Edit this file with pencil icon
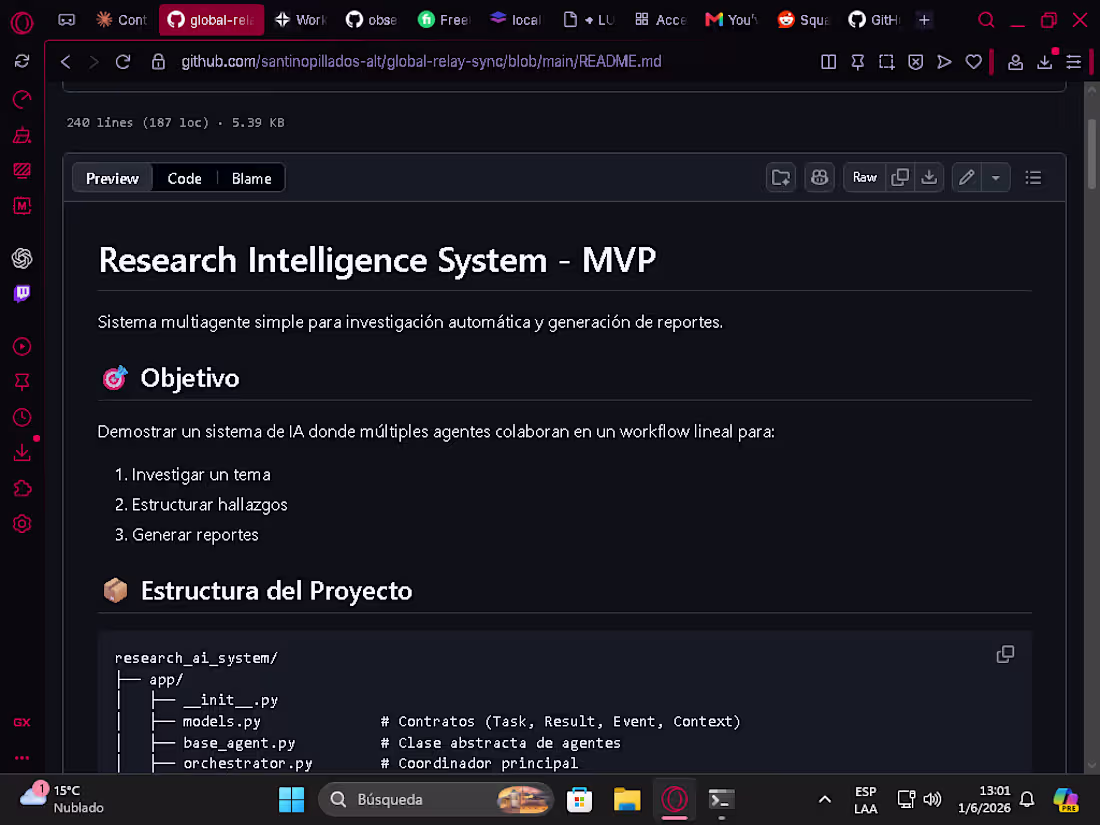The width and height of the screenshot is (1100, 825). point(967,177)
